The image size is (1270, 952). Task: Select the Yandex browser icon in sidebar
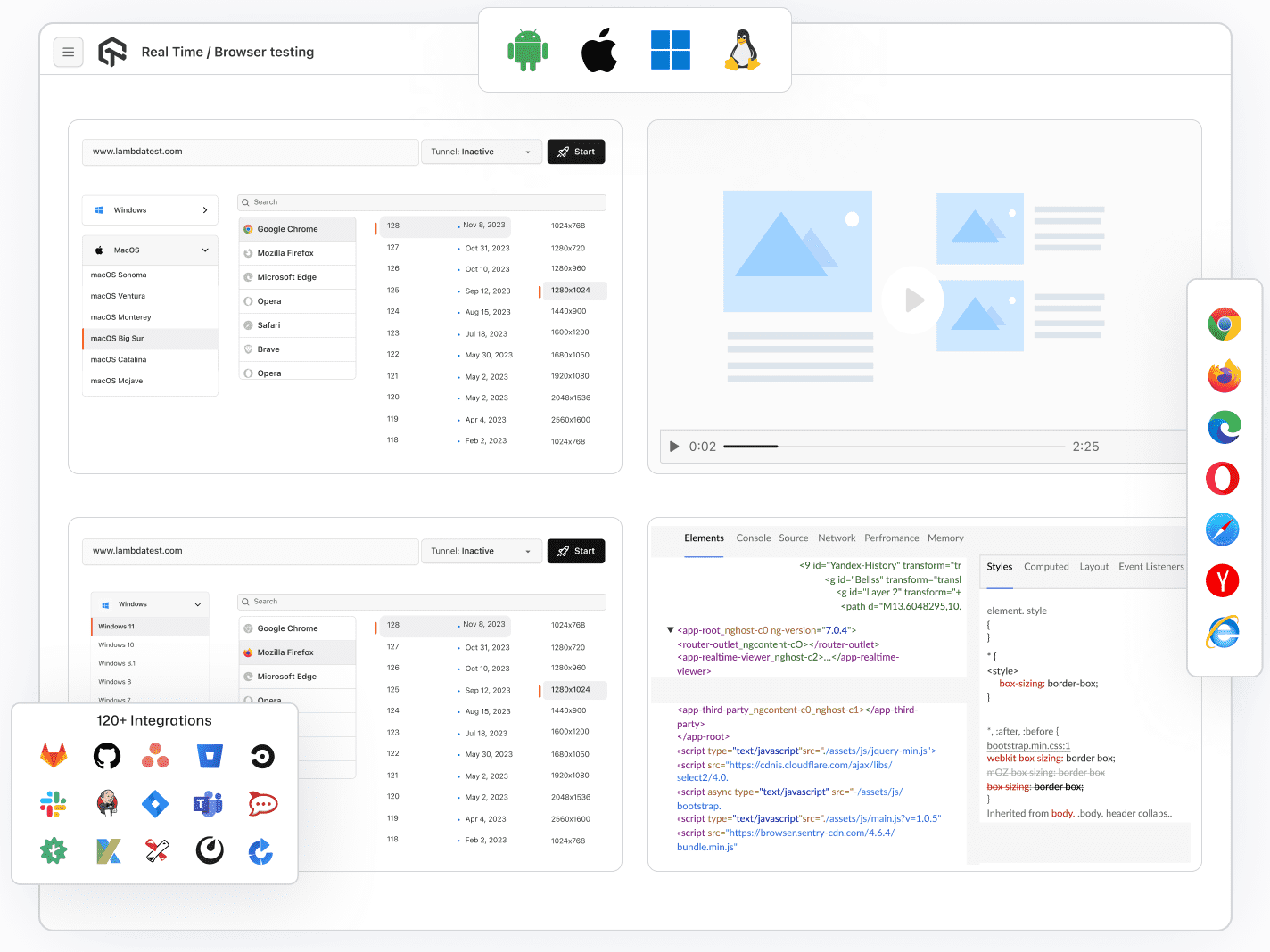pyautogui.click(x=1223, y=581)
